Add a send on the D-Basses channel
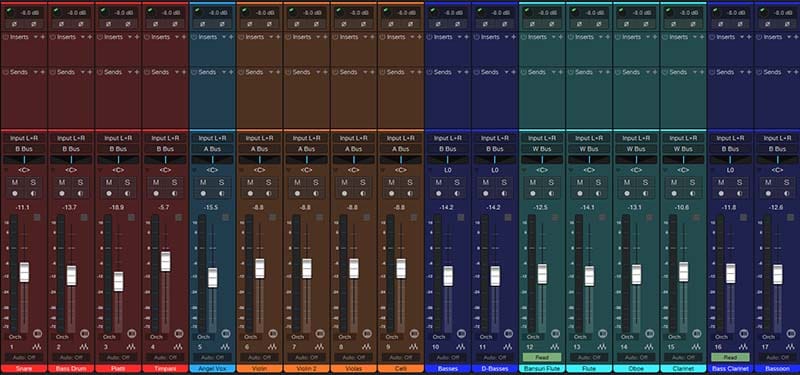The width and height of the screenshot is (800, 375). coord(513,72)
